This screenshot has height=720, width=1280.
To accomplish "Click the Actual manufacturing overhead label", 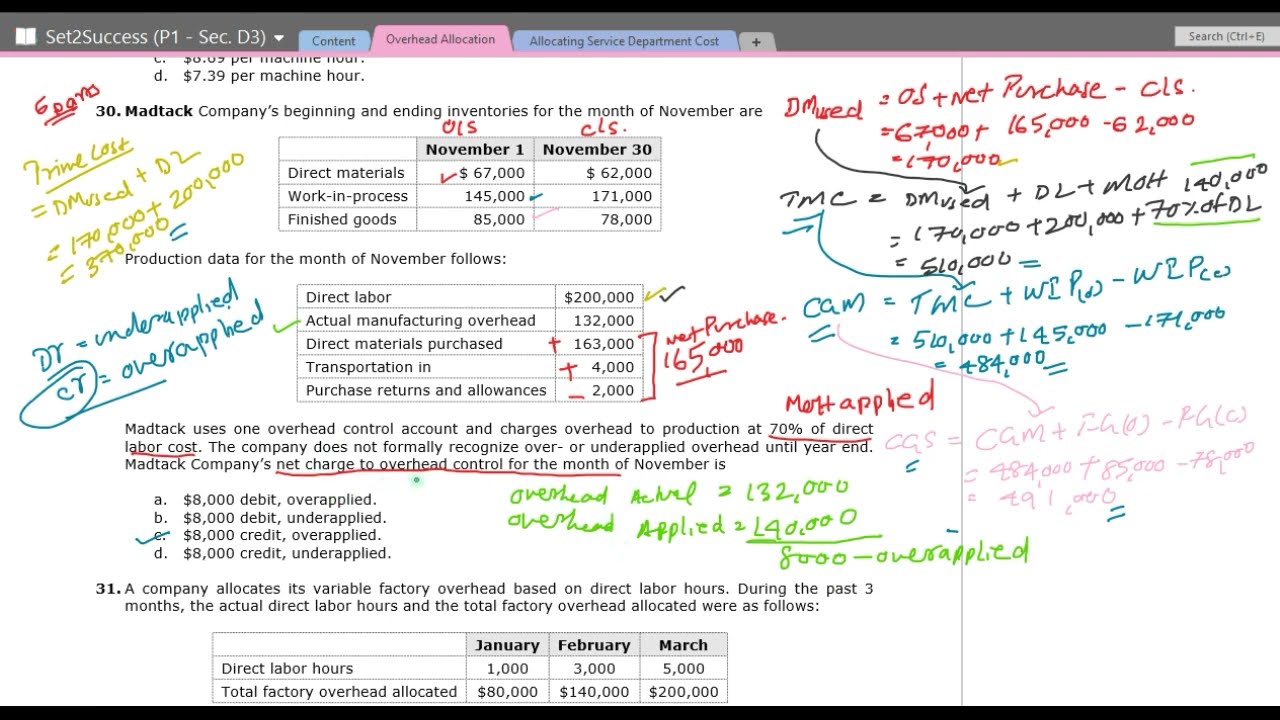I will pos(420,320).
